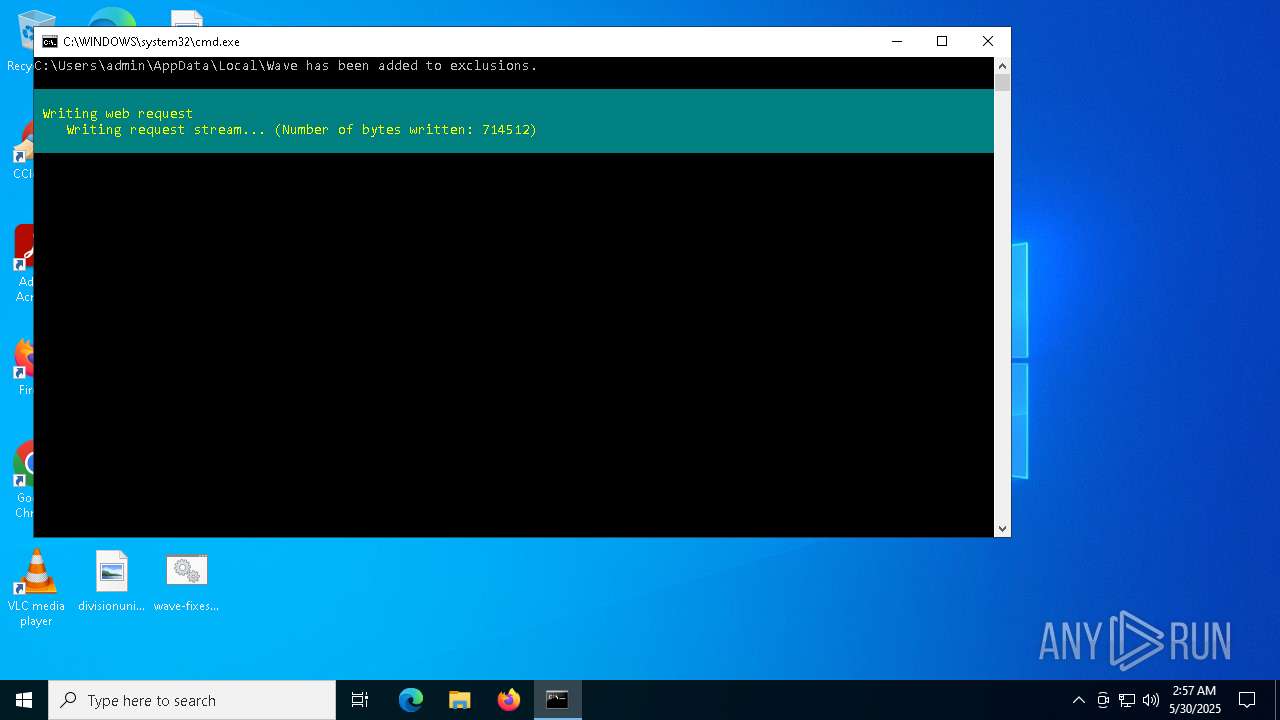The width and height of the screenshot is (1280, 720).
Task: Open the network tray icon
Action: (1127, 700)
